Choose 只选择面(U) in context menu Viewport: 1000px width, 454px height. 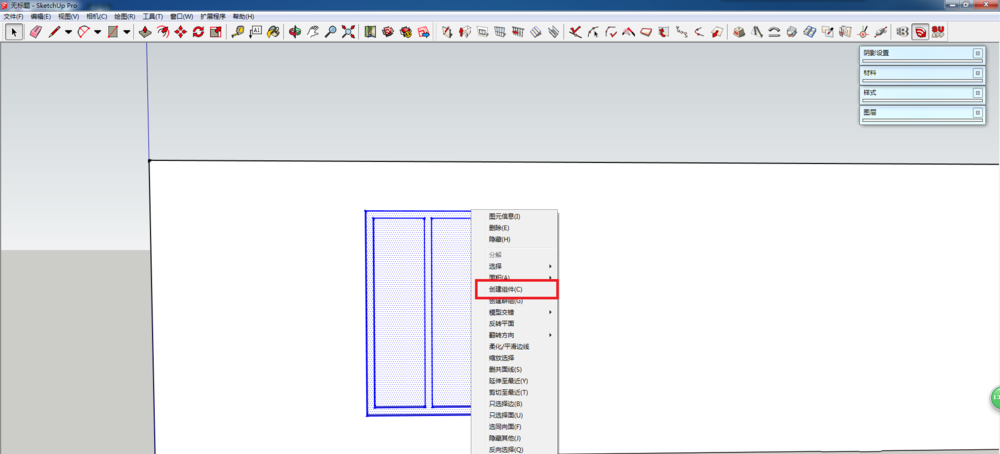515,415
